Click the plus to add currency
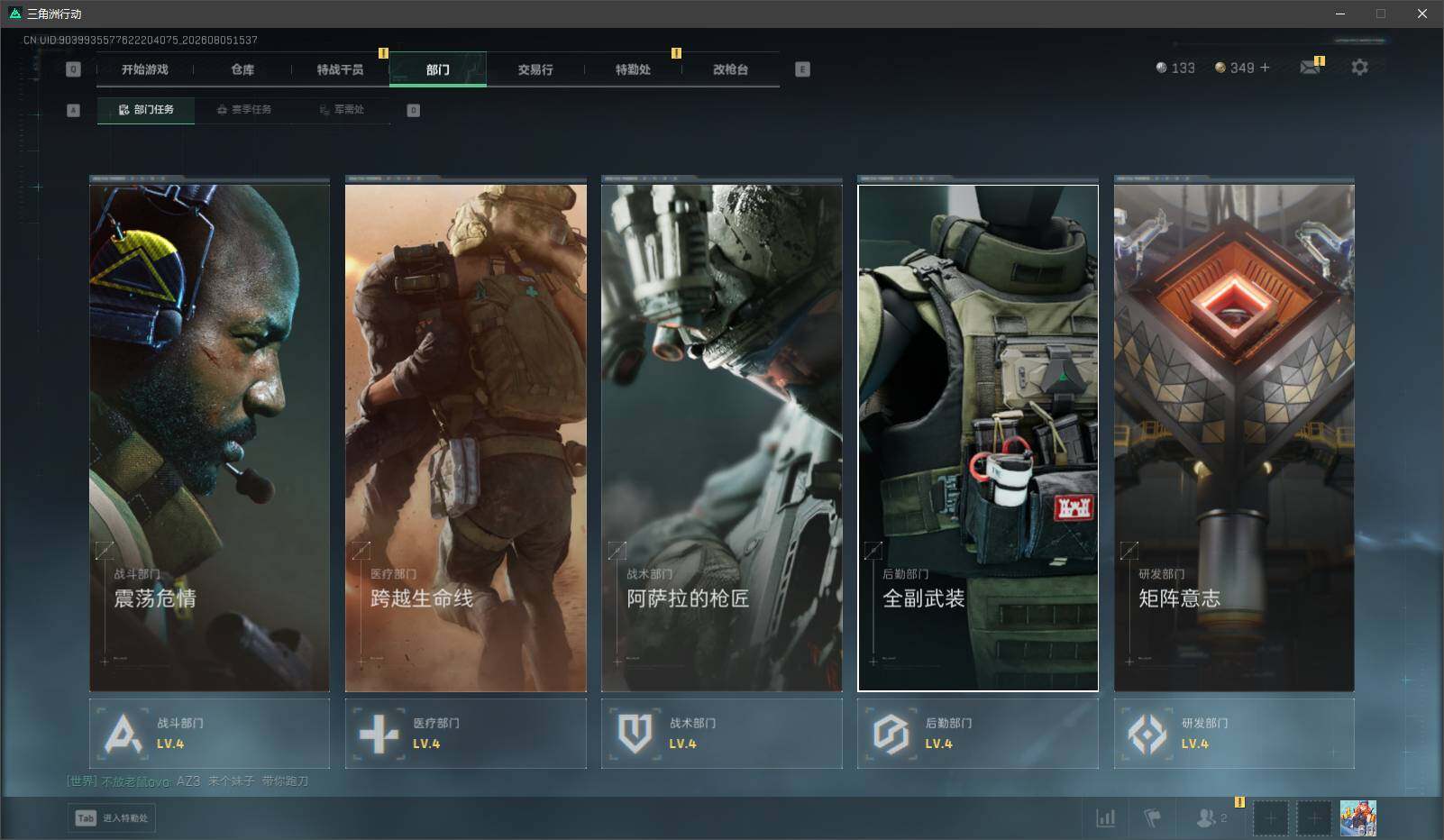Image resolution: width=1444 pixels, height=840 pixels. click(1265, 68)
